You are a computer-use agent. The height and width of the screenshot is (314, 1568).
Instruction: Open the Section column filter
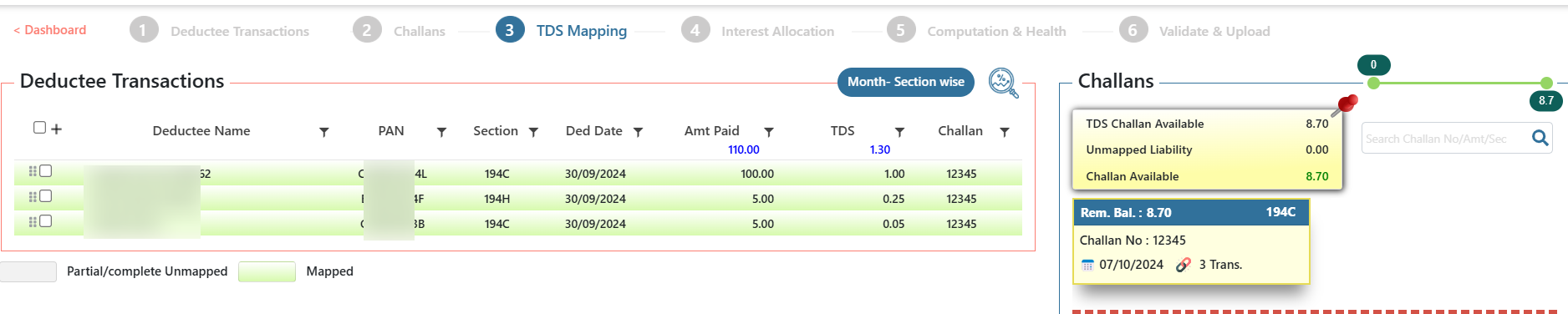tap(533, 132)
